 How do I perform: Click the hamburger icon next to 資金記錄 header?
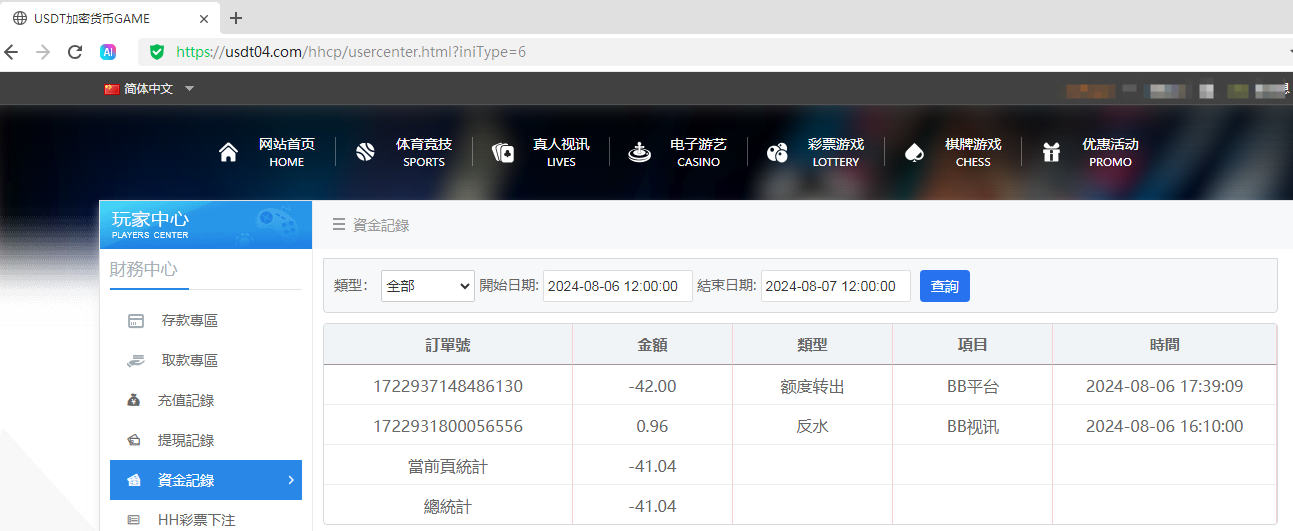338,225
